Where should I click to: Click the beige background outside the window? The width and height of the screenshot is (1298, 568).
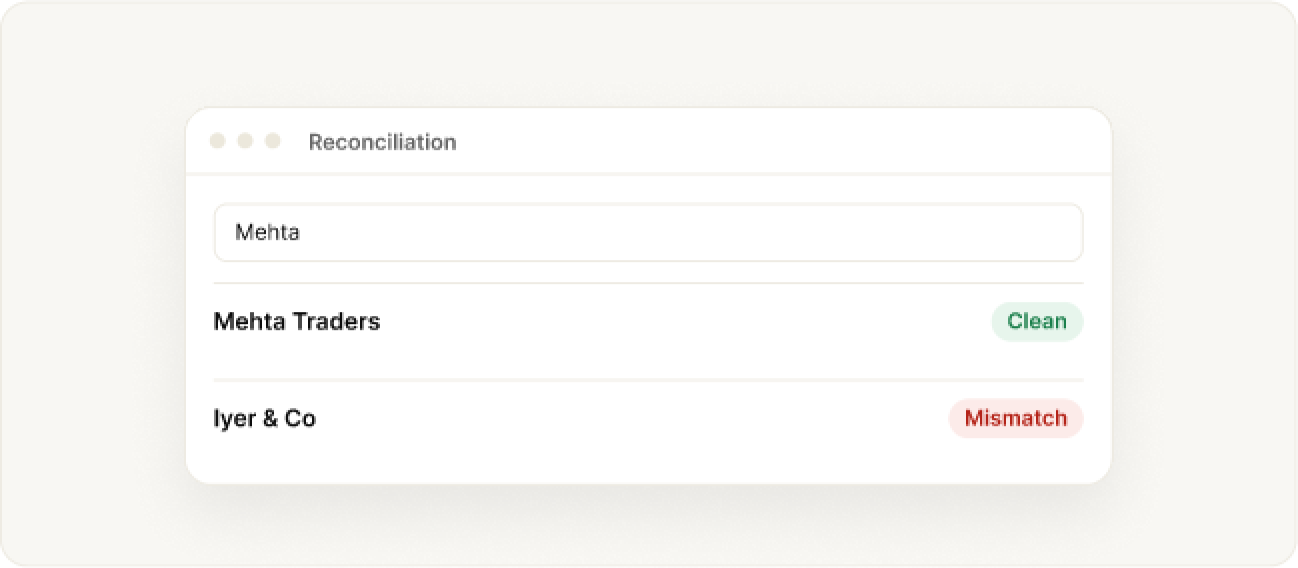tap(90, 300)
